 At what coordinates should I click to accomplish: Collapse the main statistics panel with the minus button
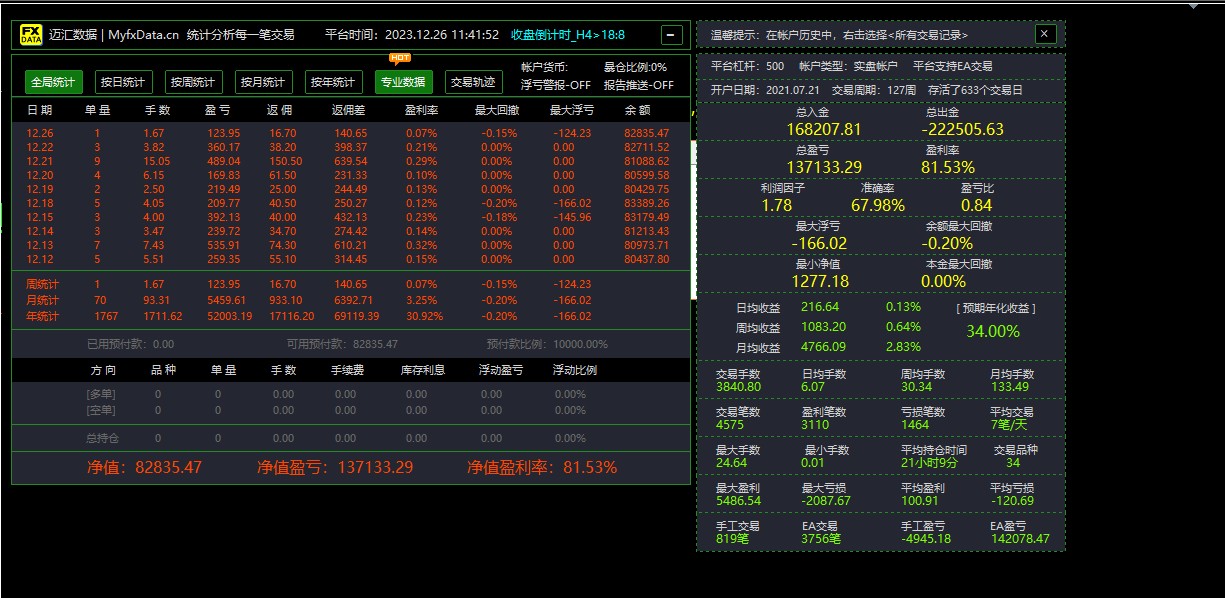click(x=673, y=35)
